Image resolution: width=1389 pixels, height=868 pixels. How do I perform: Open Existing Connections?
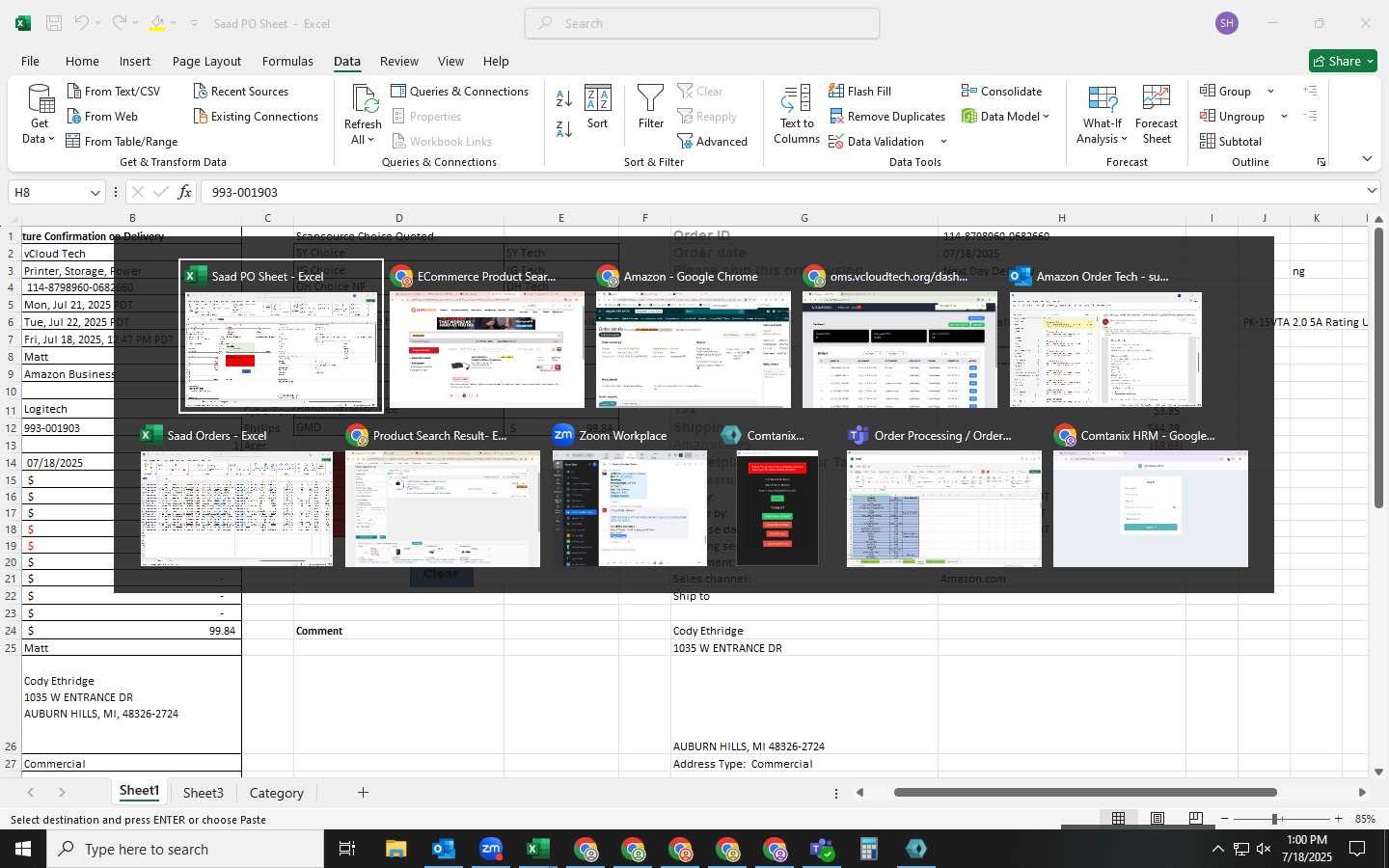(x=256, y=116)
